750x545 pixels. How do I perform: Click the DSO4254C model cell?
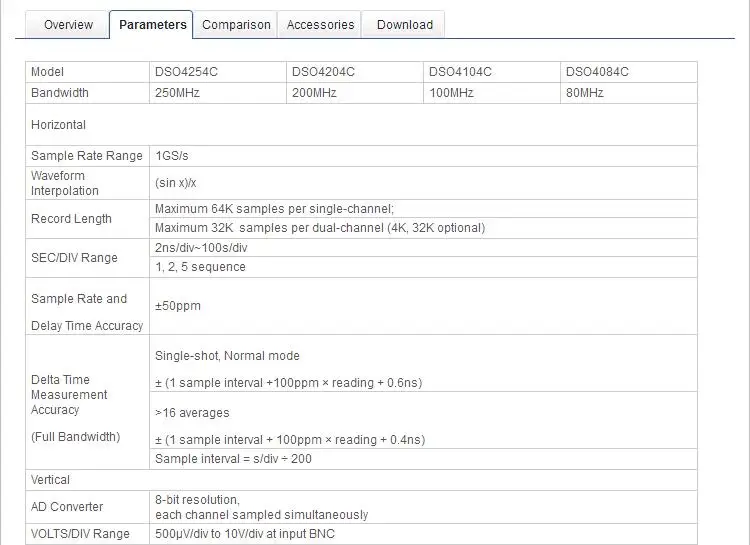[218, 72]
